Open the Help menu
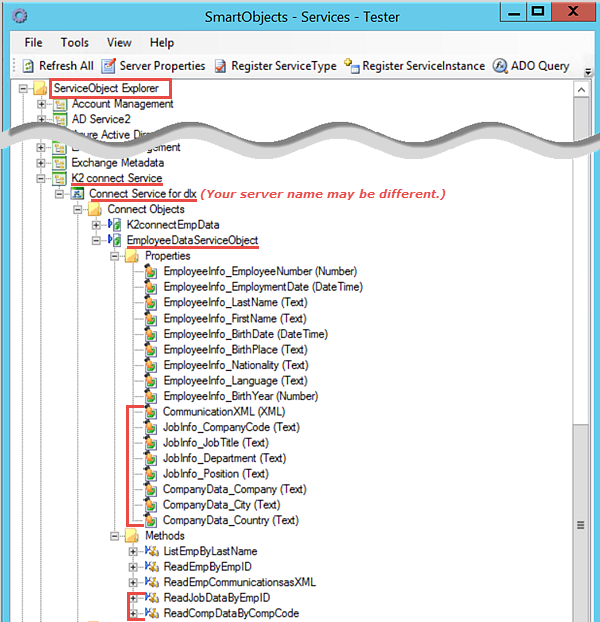This screenshot has height=622, width=600. click(161, 43)
